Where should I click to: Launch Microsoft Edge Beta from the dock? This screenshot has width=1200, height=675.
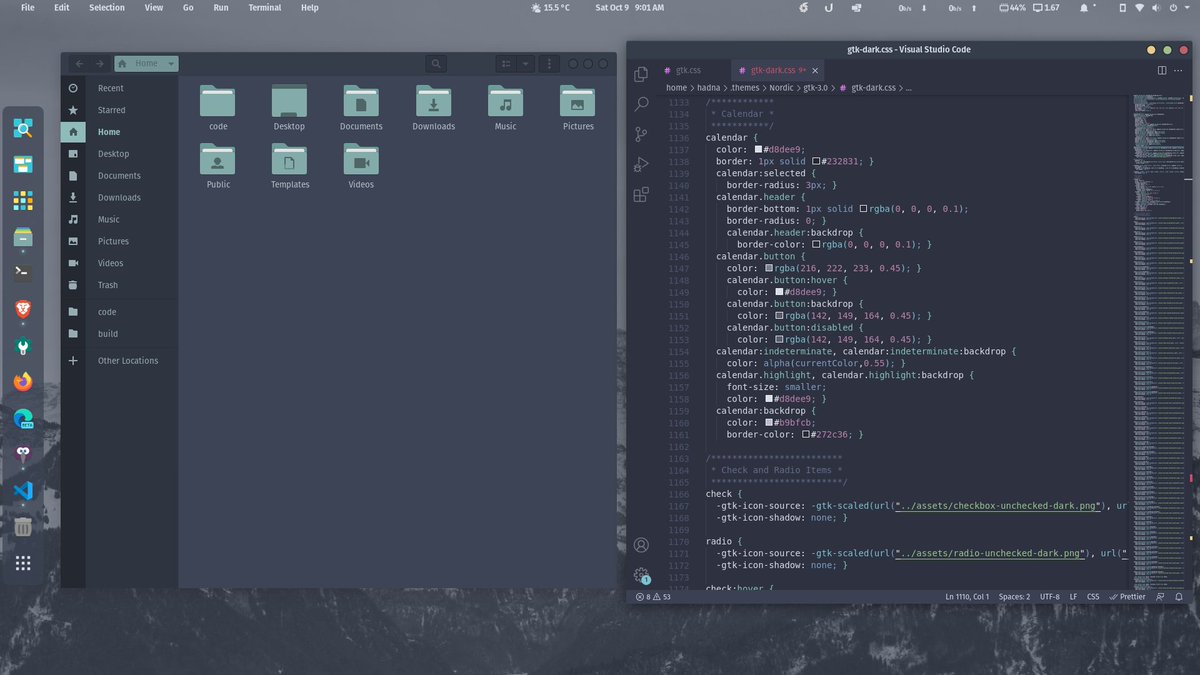pyautogui.click(x=23, y=419)
